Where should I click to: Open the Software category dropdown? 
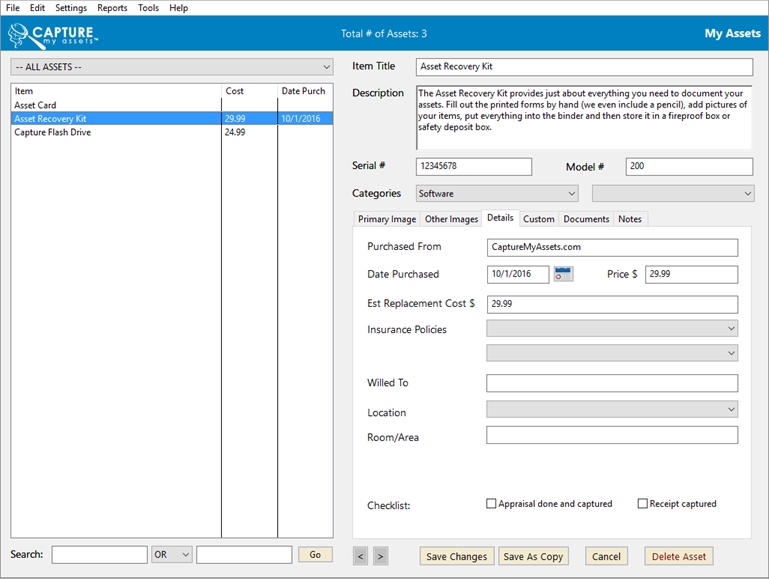[495, 193]
